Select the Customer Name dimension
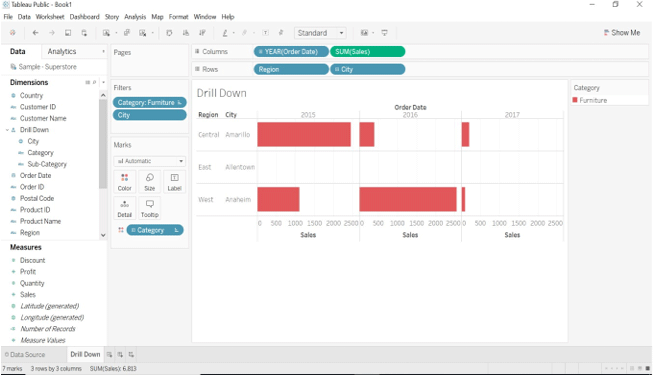This screenshot has width=653, height=375. click(43, 118)
